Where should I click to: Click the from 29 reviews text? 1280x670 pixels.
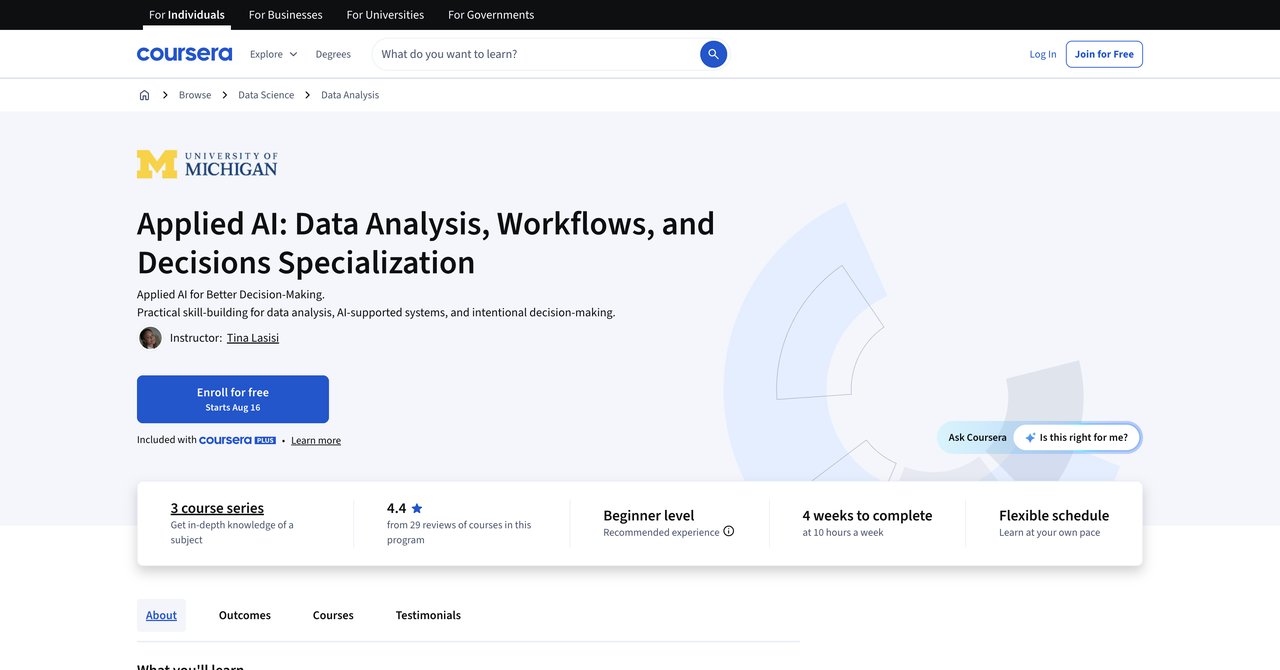pos(459,532)
